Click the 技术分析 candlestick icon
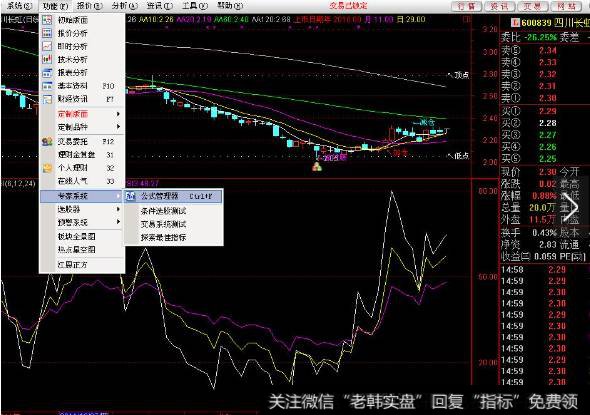 tap(47, 59)
